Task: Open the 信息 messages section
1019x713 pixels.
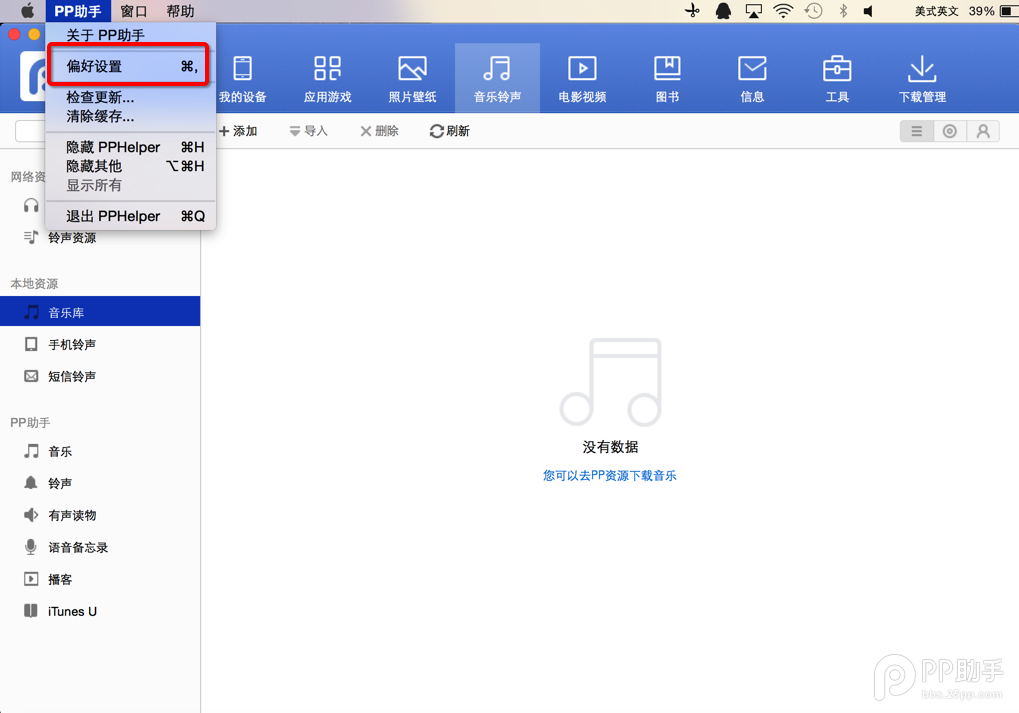Action: coord(752,78)
